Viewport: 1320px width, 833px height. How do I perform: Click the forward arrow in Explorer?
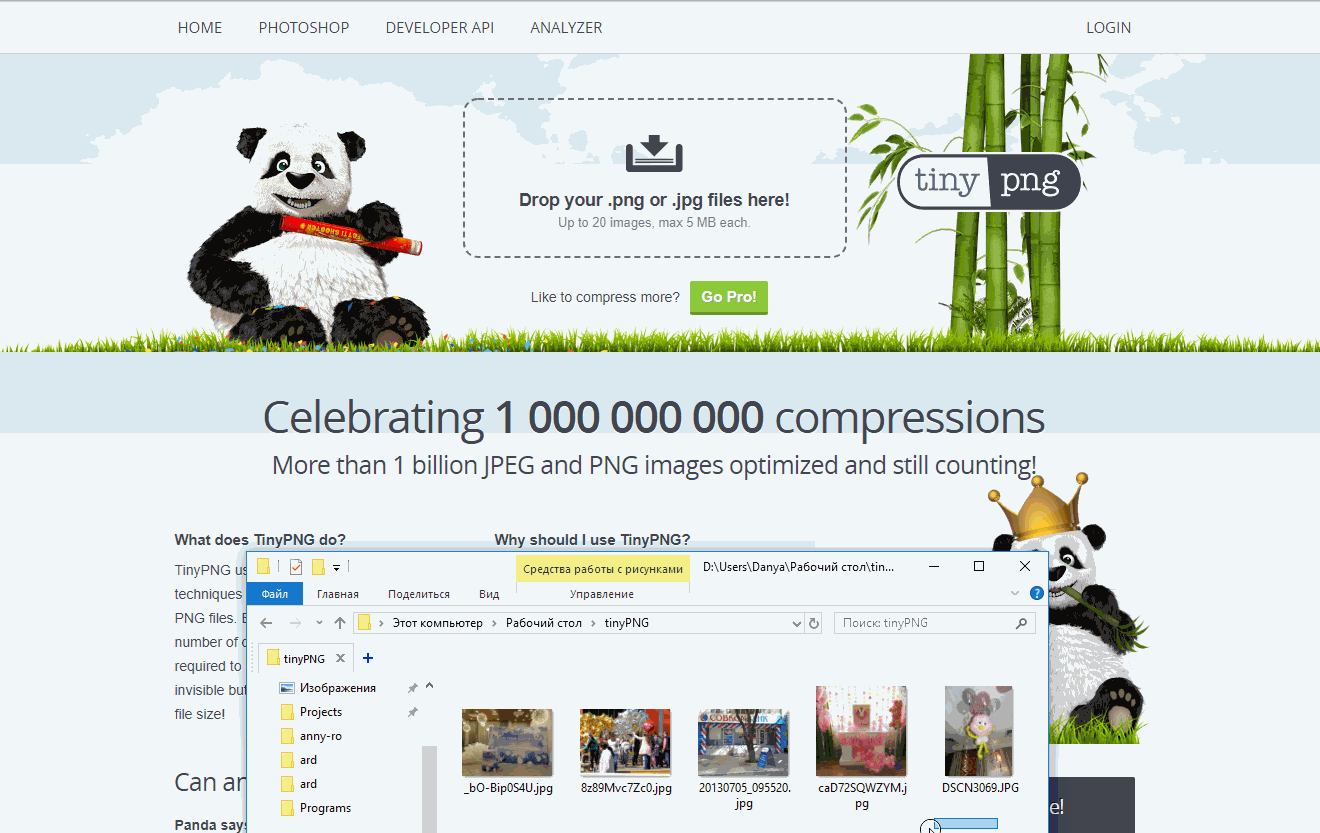tap(295, 623)
